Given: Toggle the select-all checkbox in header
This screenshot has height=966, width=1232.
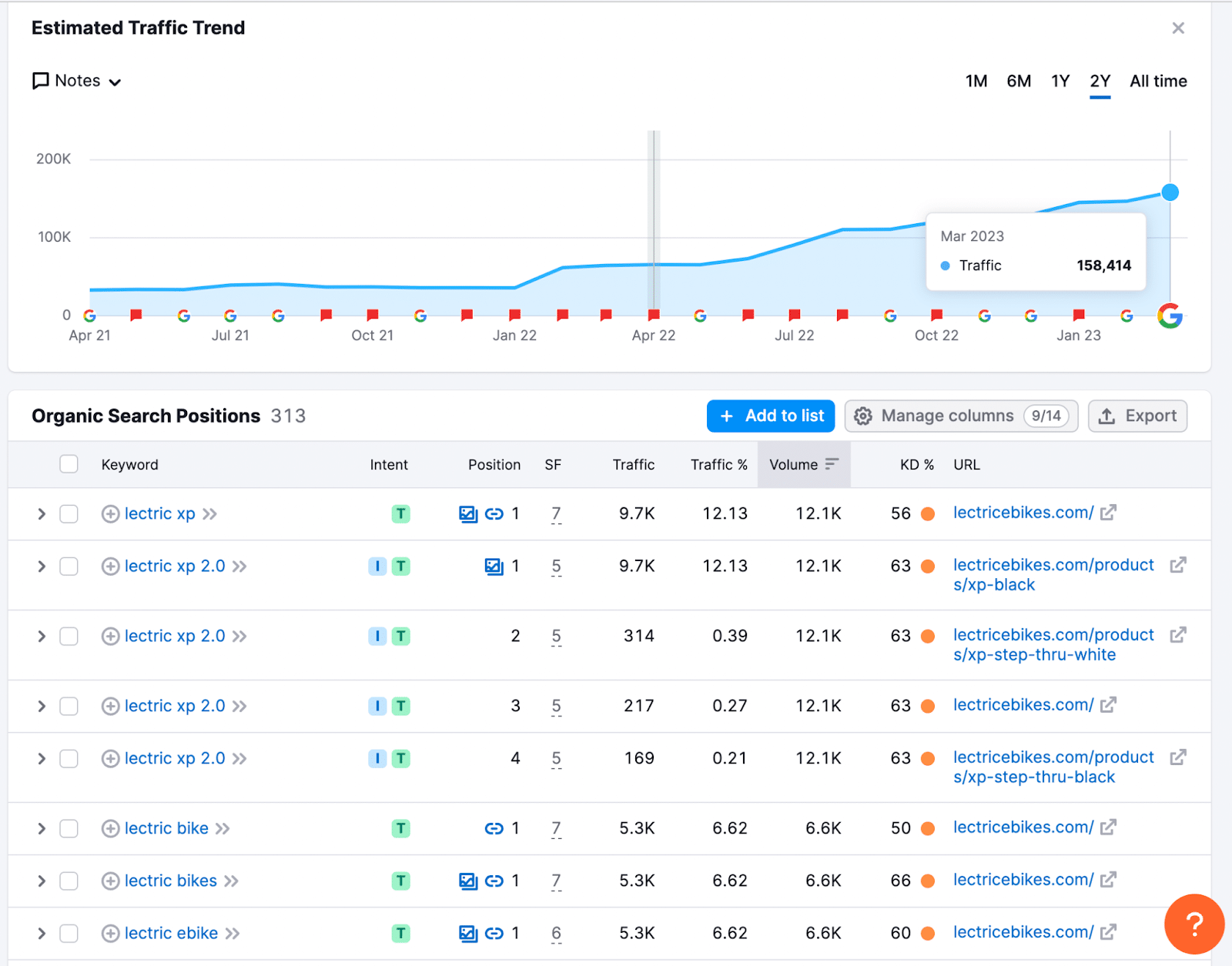Looking at the screenshot, I should click(x=69, y=464).
